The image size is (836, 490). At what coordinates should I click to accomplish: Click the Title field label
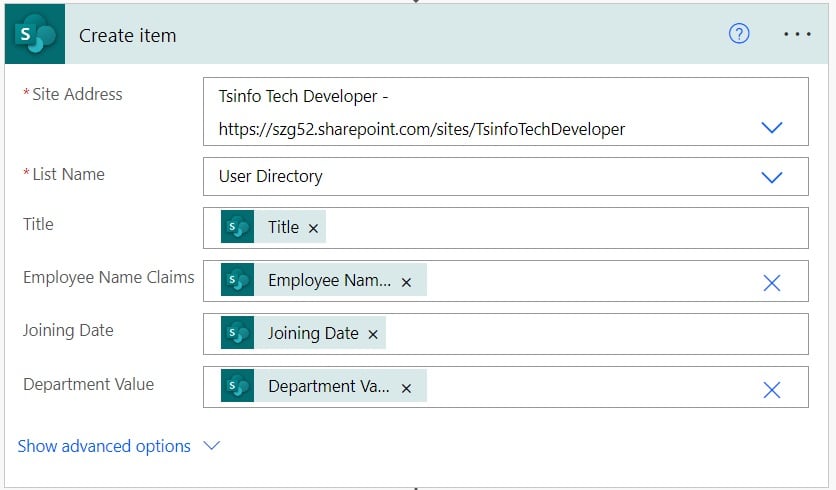pos(38,224)
